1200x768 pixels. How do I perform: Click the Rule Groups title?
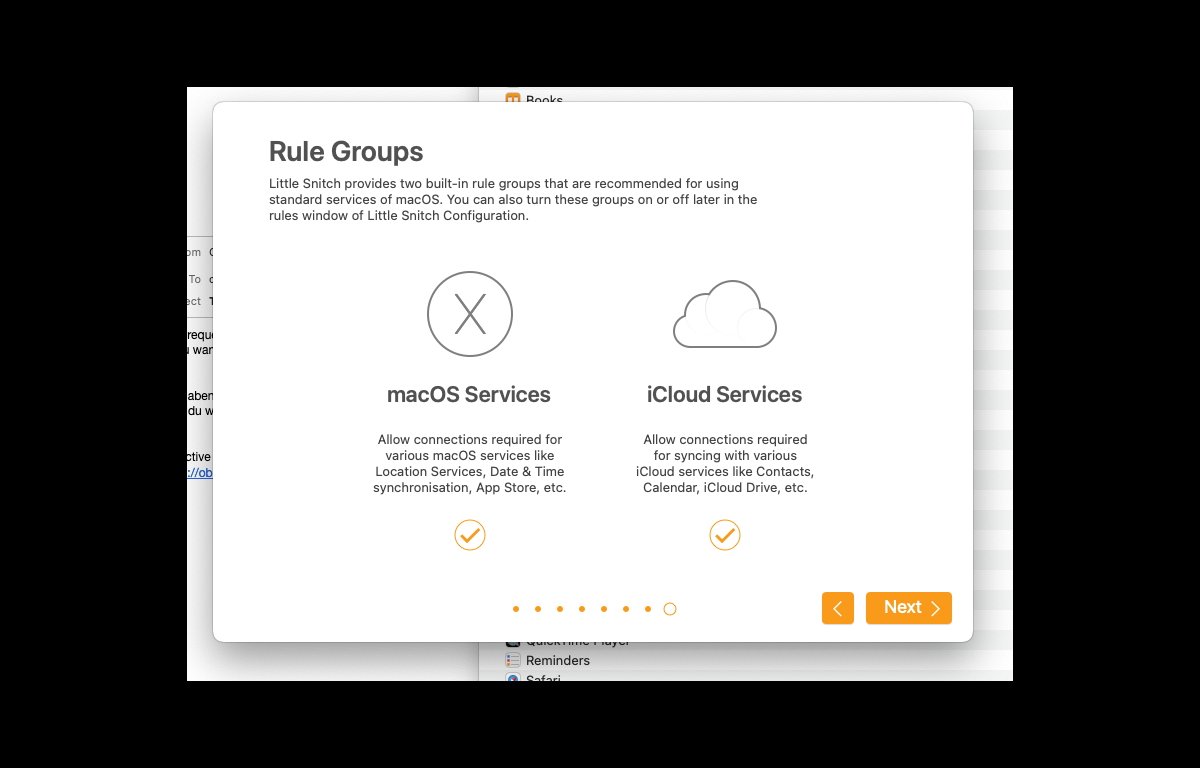point(346,152)
